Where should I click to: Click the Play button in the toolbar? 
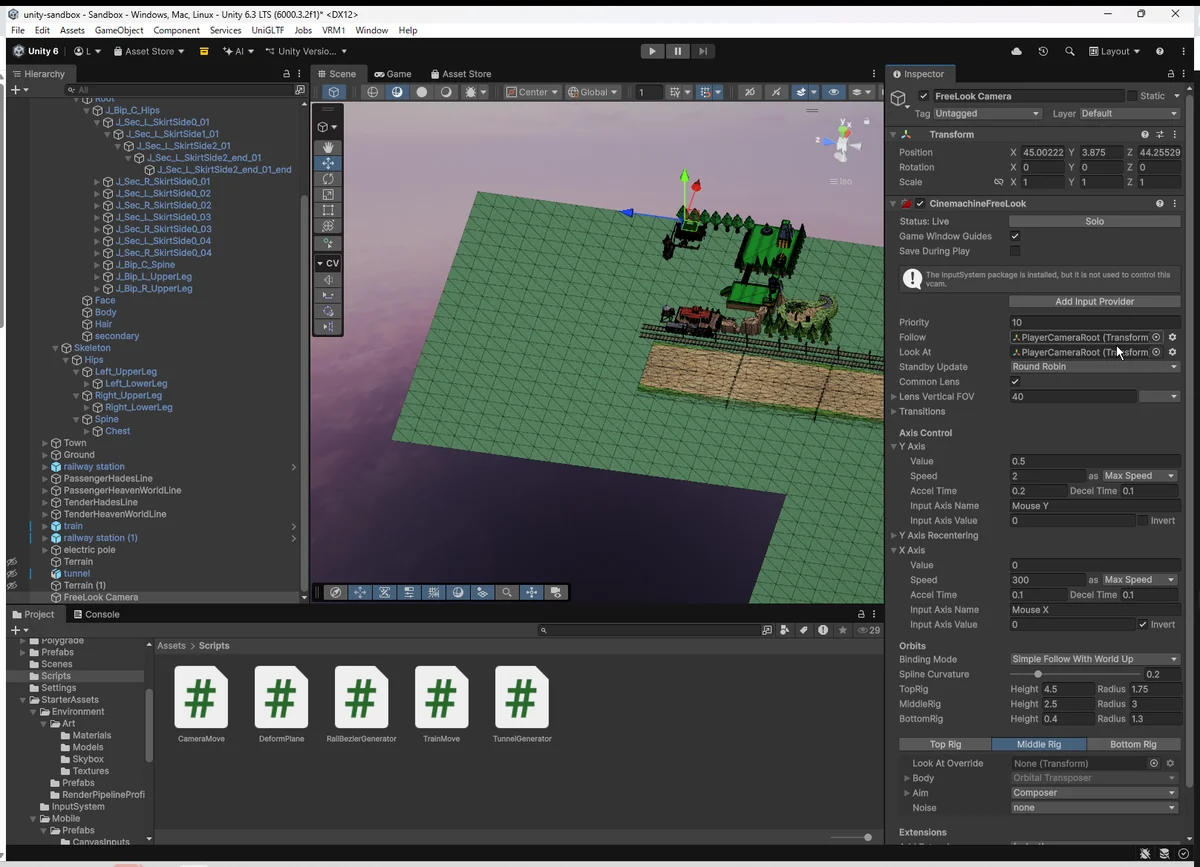(x=652, y=51)
